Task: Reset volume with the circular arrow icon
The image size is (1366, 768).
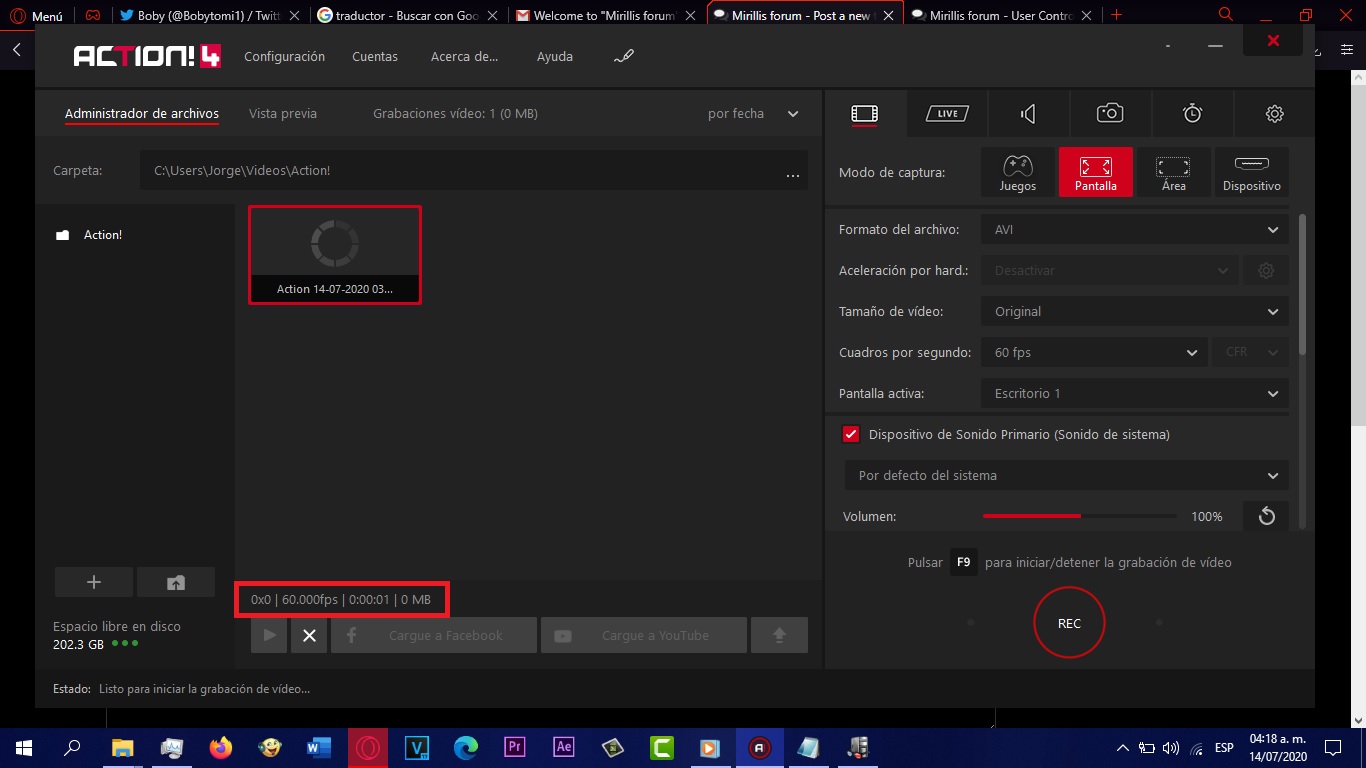Action: tap(1266, 516)
